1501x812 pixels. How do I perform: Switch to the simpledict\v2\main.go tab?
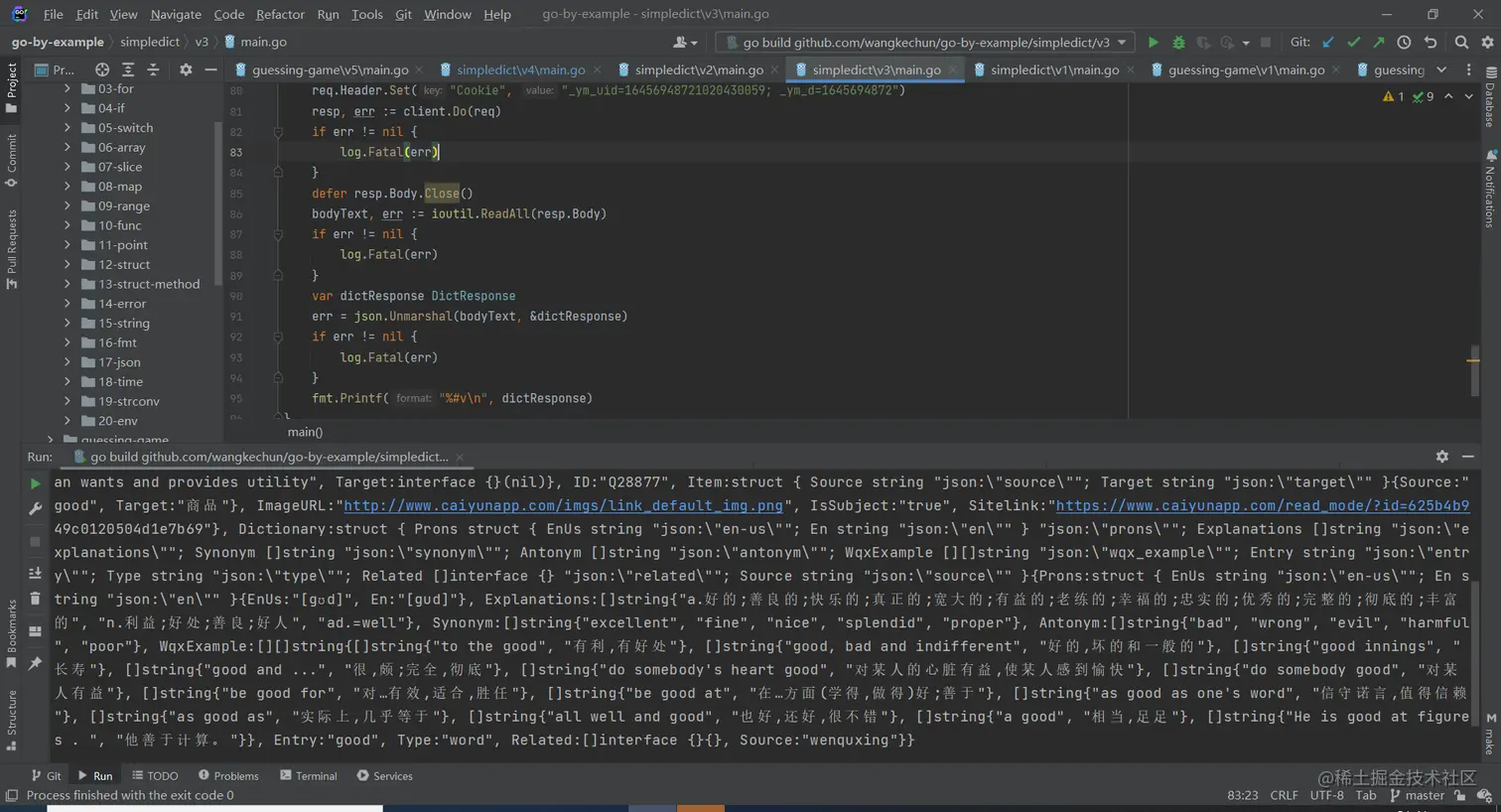point(698,69)
